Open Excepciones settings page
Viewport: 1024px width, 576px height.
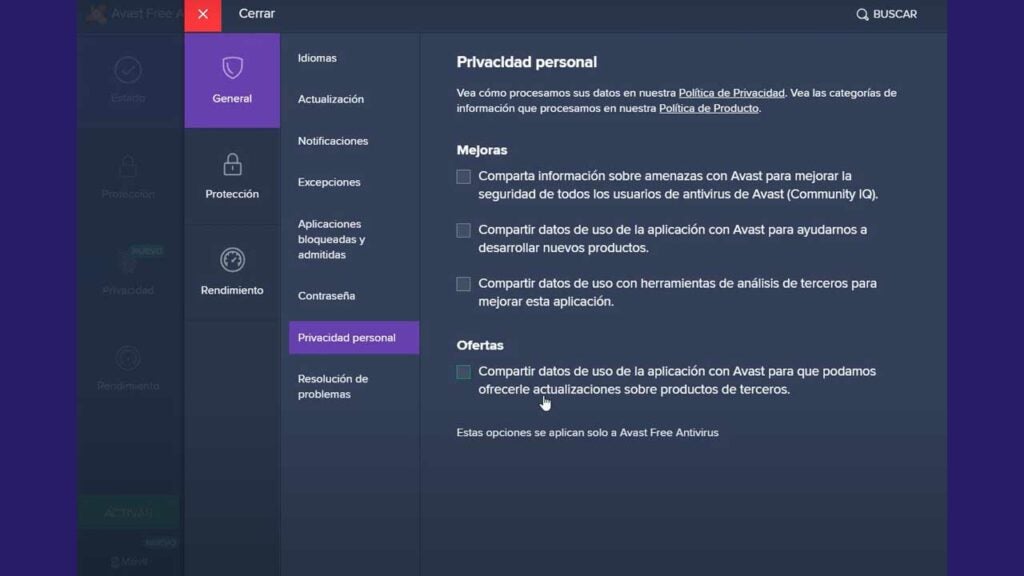[x=329, y=182]
